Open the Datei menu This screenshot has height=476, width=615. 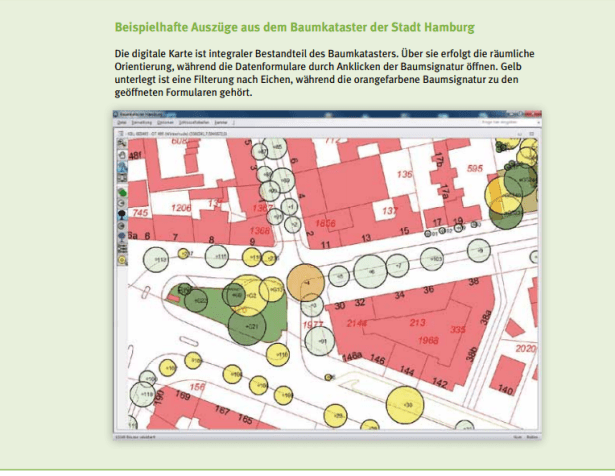122,121
